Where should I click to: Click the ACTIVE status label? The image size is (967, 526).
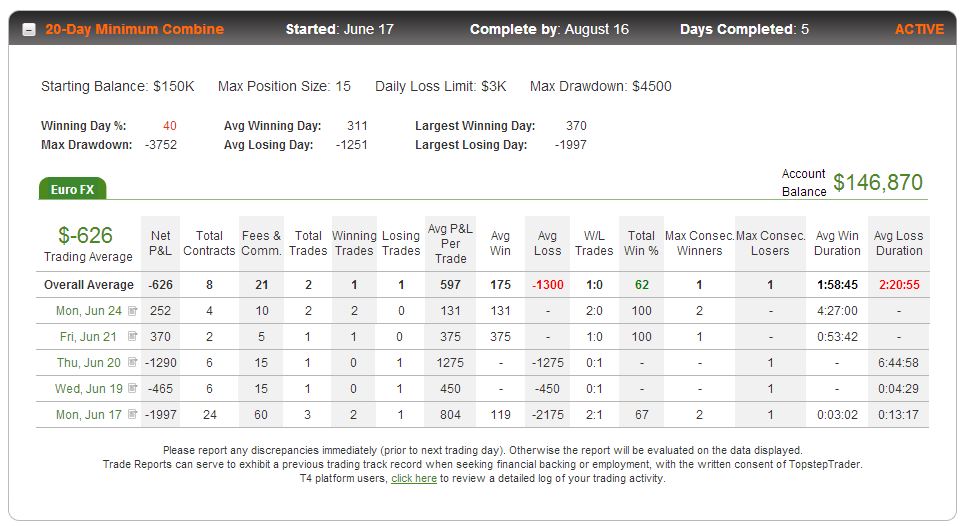point(920,29)
